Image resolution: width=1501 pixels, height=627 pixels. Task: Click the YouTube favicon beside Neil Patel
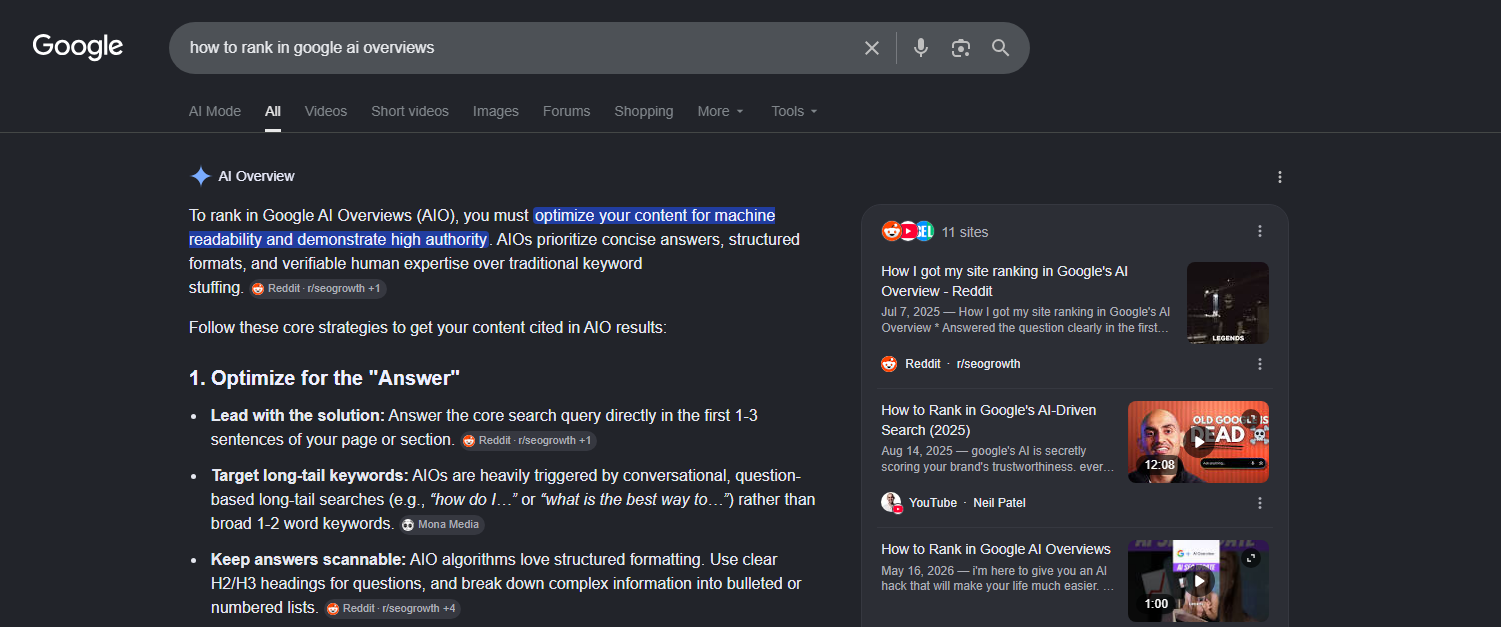click(x=891, y=502)
